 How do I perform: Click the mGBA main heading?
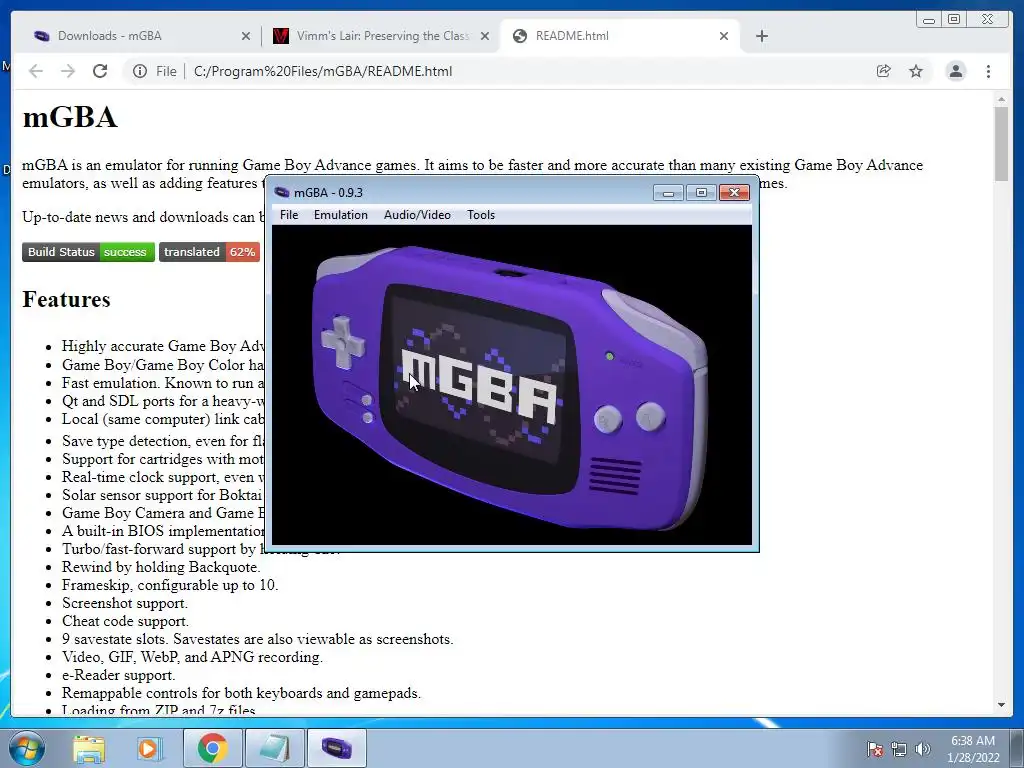point(70,118)
